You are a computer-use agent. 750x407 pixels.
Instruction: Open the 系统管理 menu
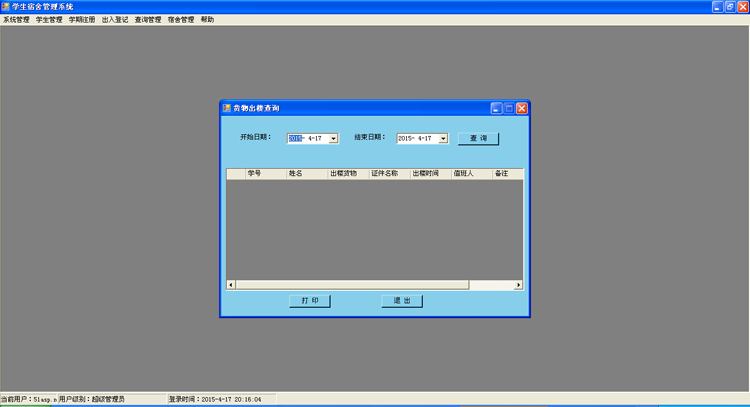(x=16, y=20)
